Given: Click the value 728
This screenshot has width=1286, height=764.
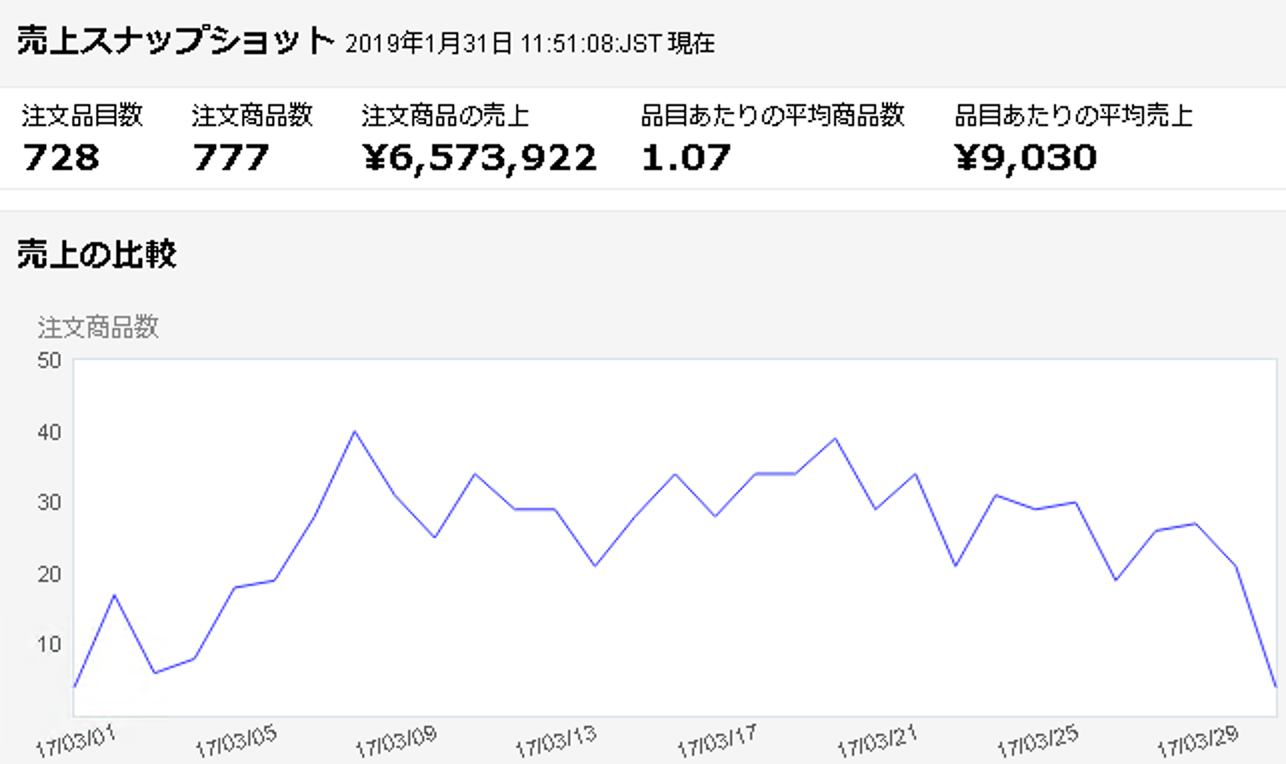Looking at the screenshot, I should [61, 157].
